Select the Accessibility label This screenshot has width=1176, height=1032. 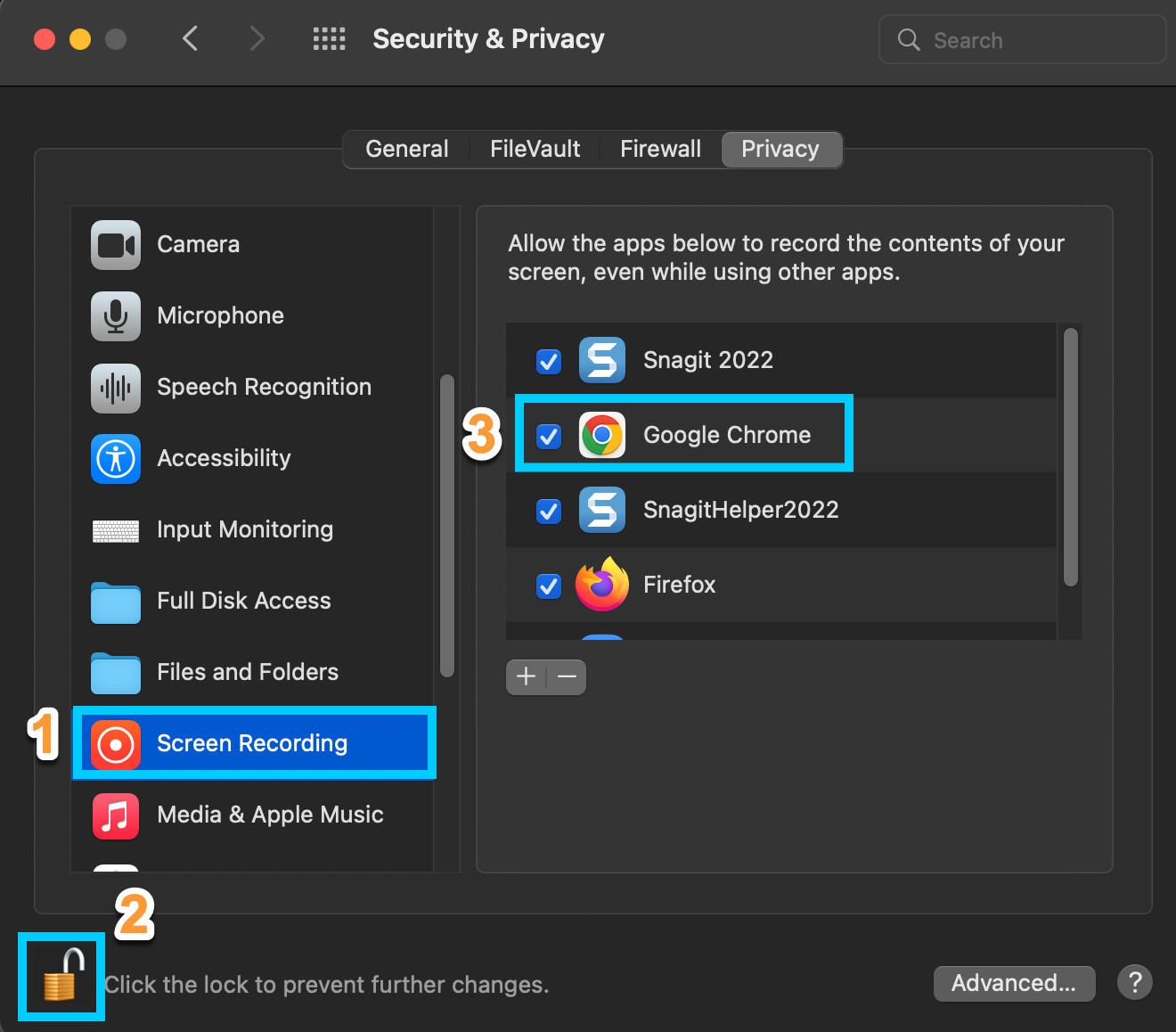tap(225, 458)
